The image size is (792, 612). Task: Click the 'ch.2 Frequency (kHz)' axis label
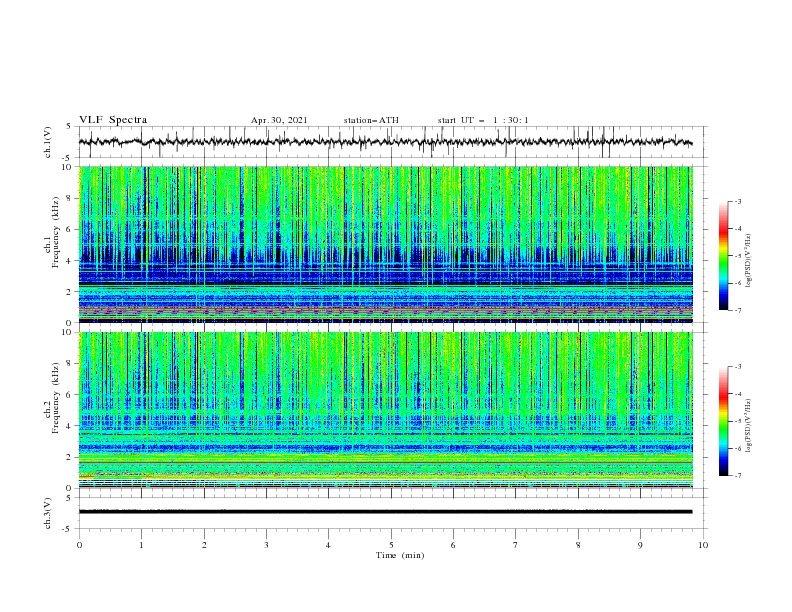coord(52,397)
